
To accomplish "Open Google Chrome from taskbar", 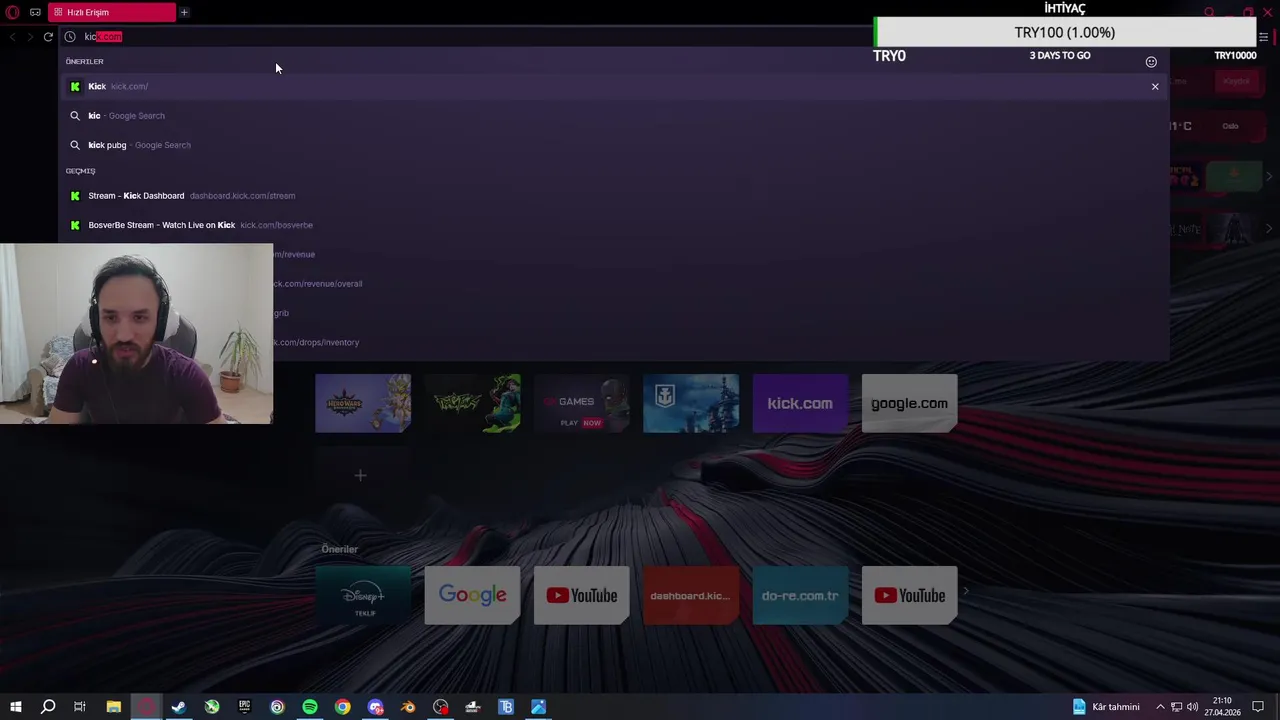I will coord(343,707).
